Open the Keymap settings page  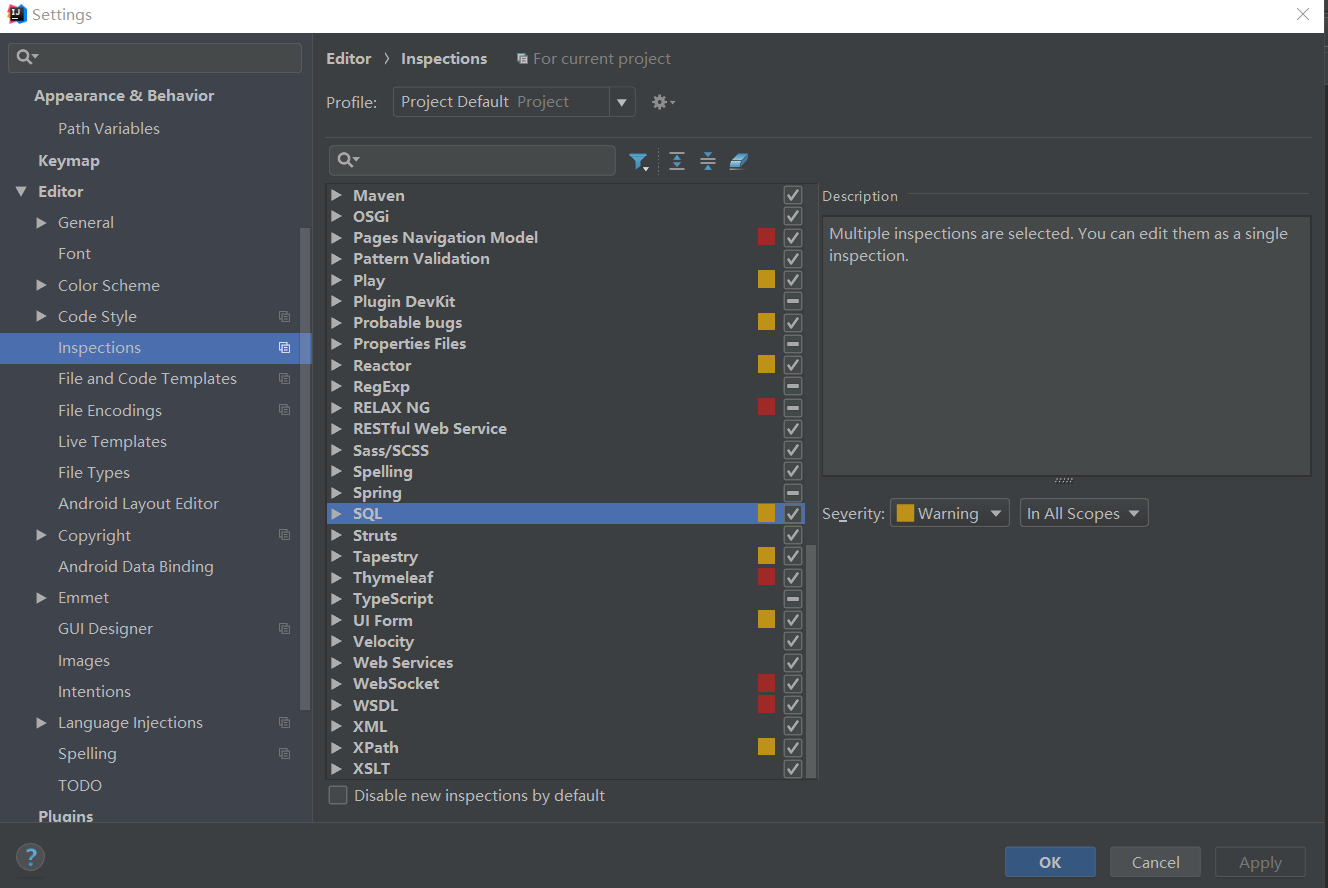point(69,161)
